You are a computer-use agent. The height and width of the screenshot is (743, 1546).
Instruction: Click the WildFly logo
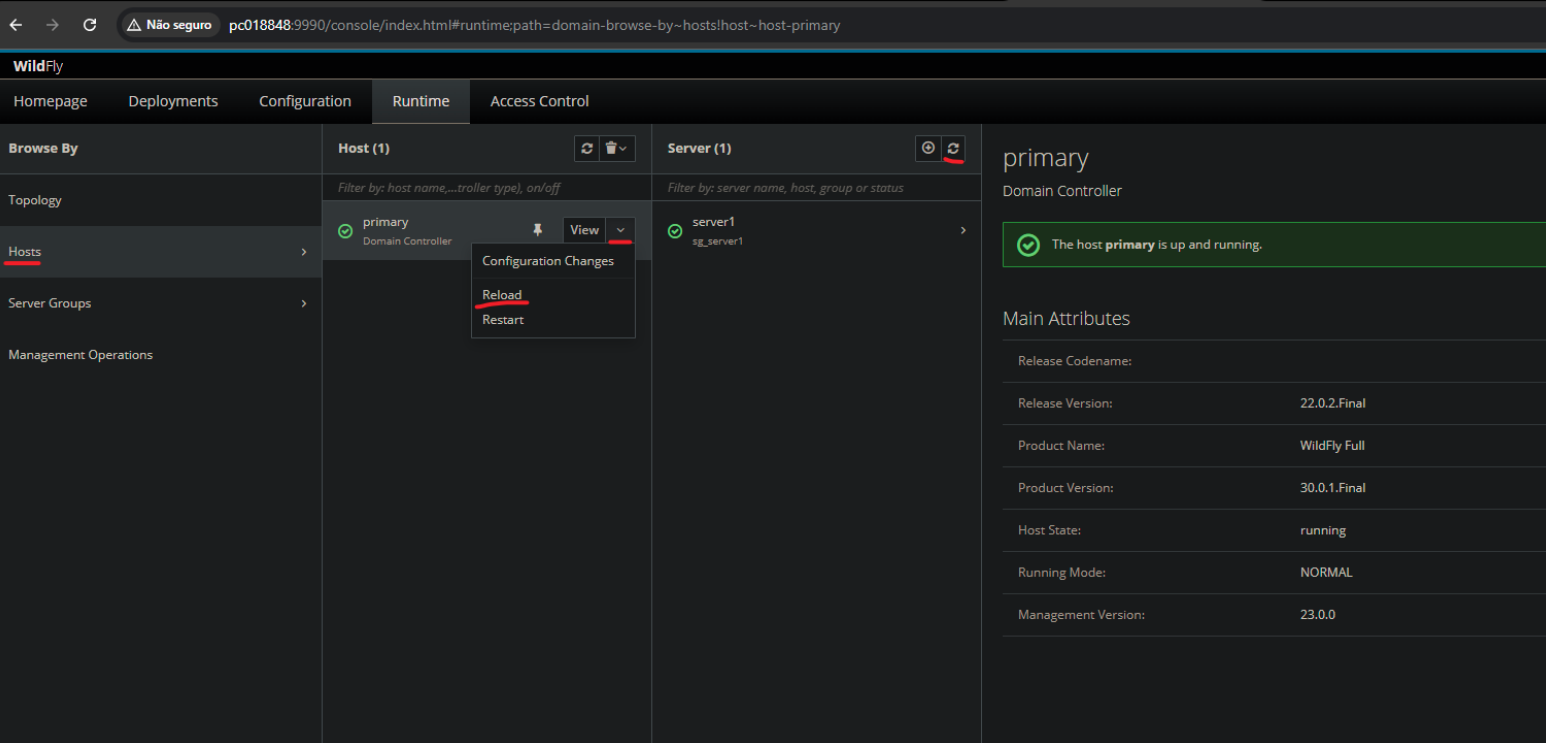pyautogui.click(x=38, y=66)
